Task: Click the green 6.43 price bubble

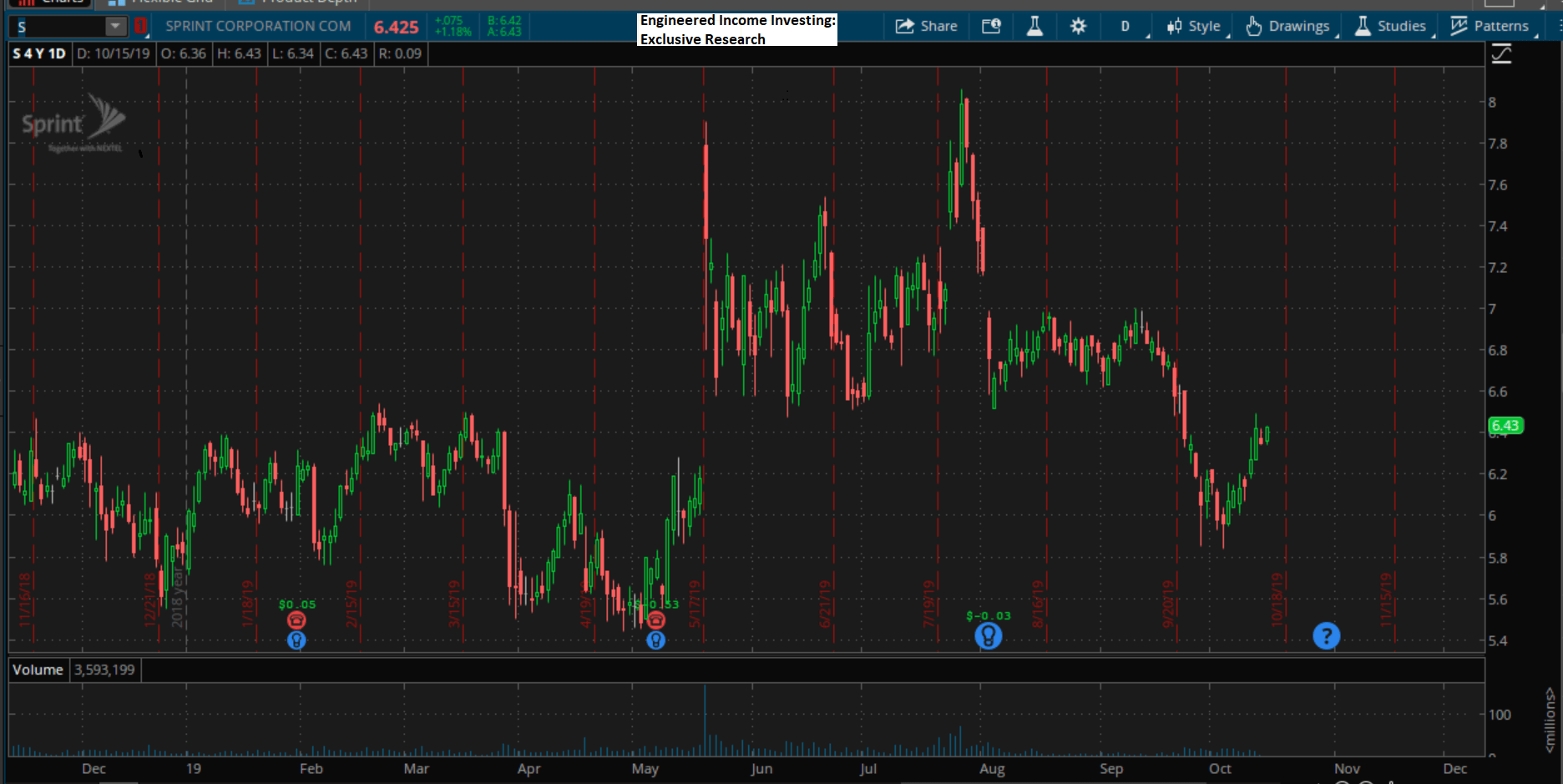Action: (x=1505, y=426)
